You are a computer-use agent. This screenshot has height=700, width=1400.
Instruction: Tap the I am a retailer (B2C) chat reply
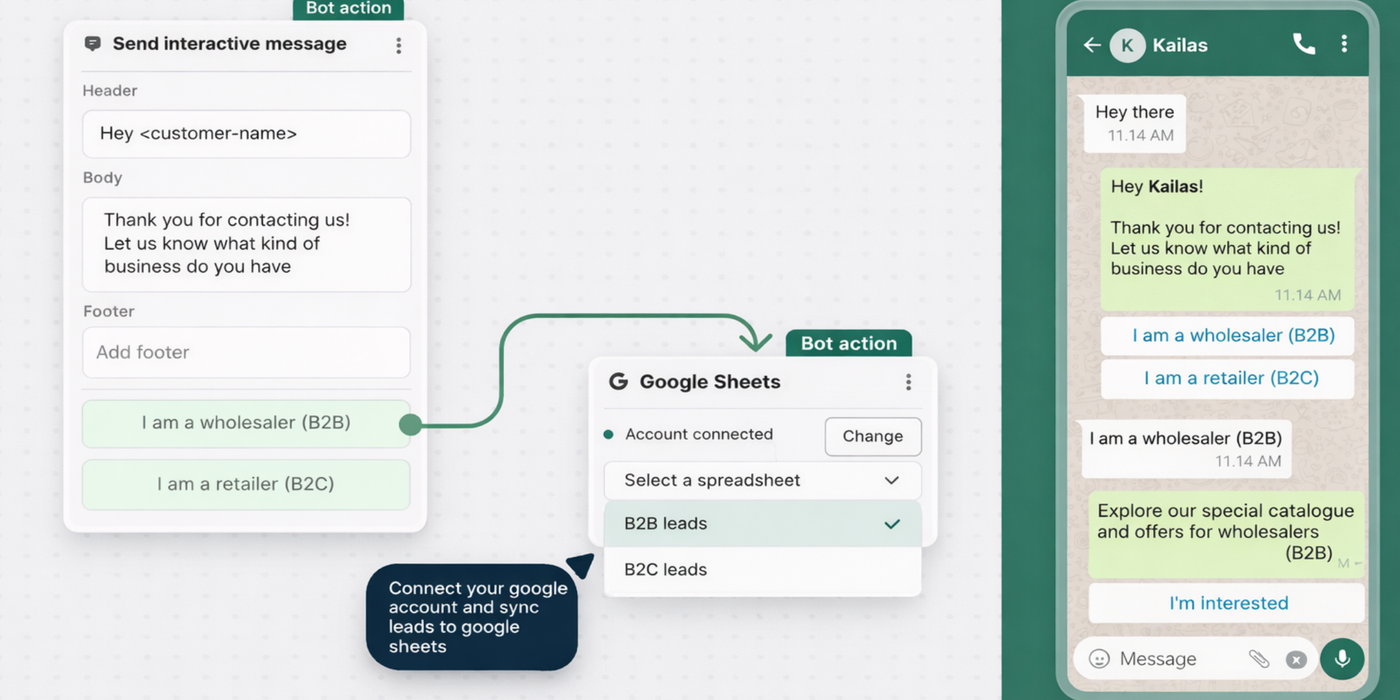(x=1230, y=378)
